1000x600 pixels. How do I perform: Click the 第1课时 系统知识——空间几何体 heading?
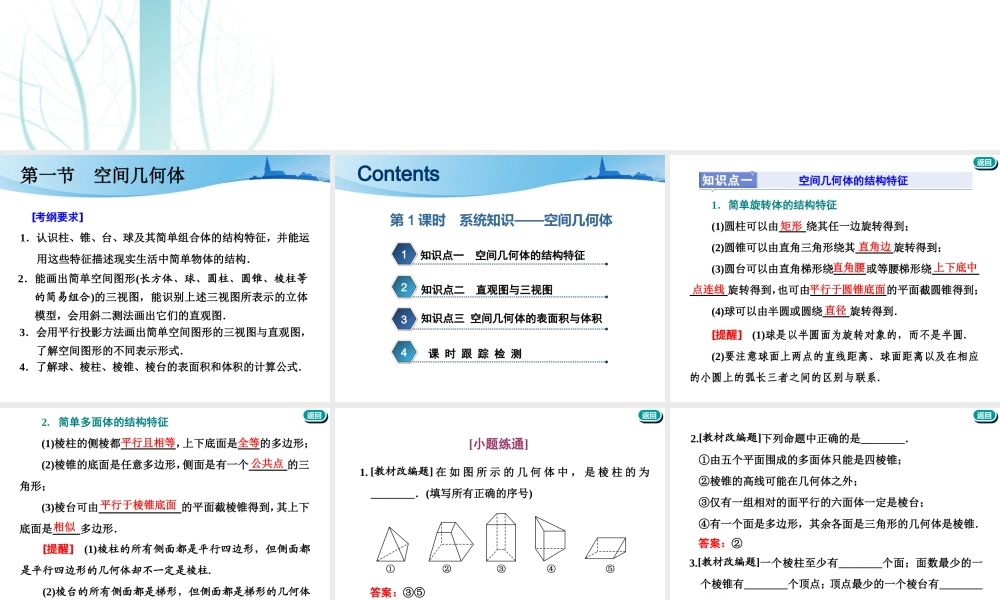coord(500,221)
